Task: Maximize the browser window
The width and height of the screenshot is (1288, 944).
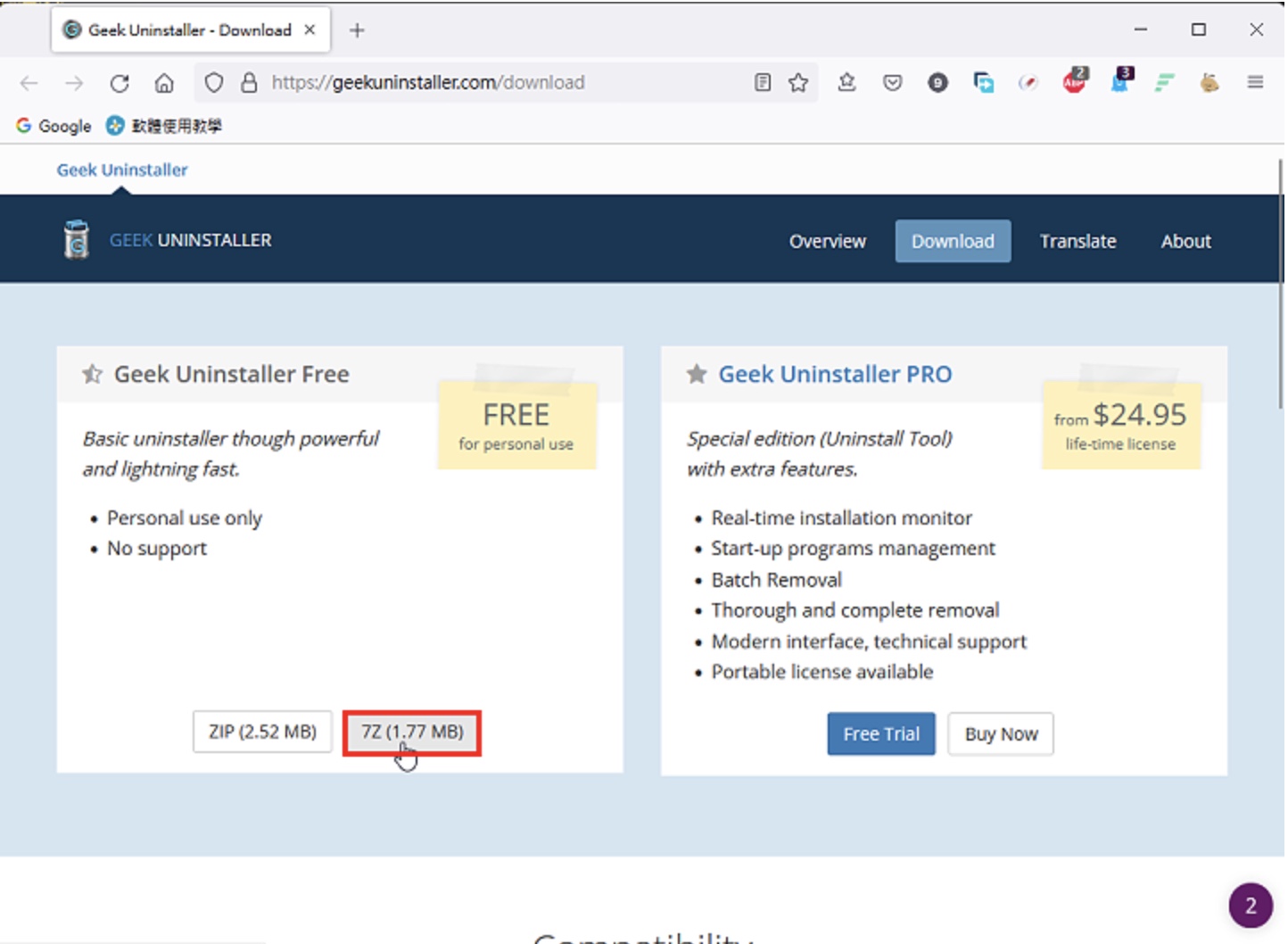Action: (x=1199, y=29)
